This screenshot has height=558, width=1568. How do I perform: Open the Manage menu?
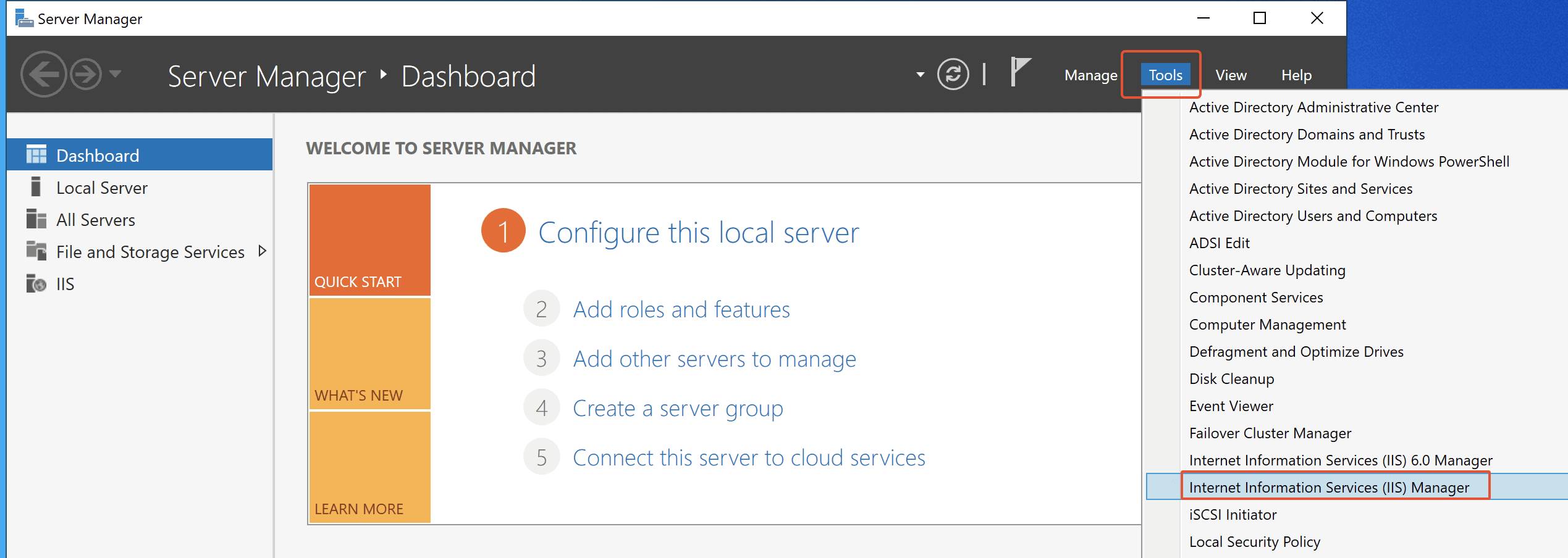[1091, 75]
